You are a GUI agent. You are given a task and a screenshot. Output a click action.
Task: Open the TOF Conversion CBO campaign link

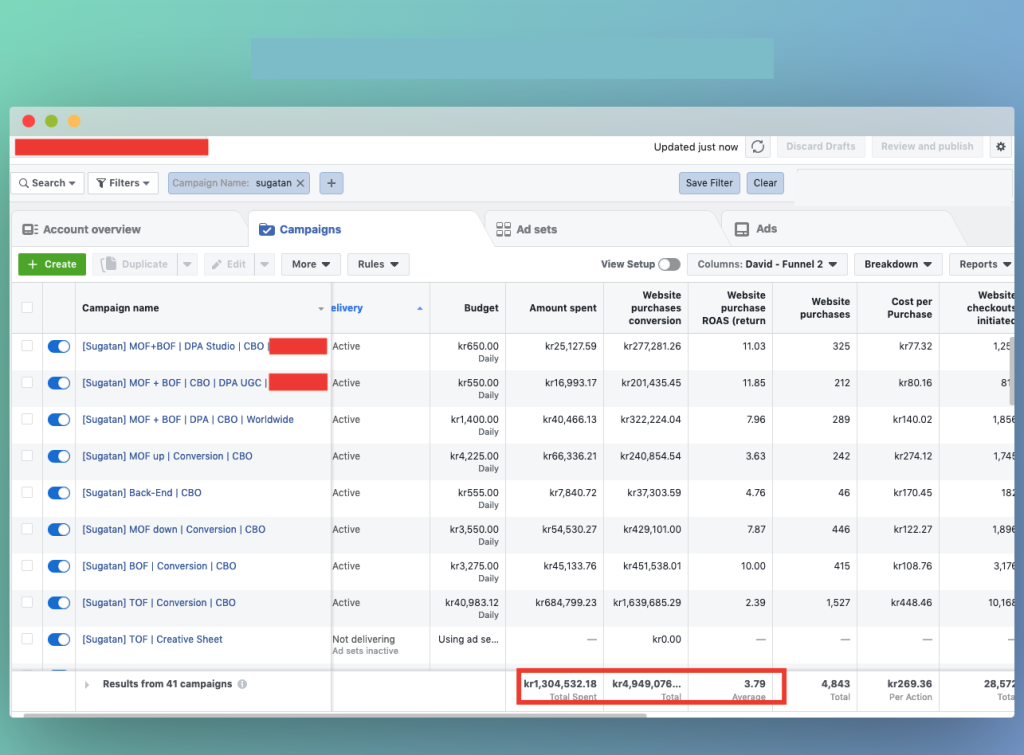click(x=159, y=603)
